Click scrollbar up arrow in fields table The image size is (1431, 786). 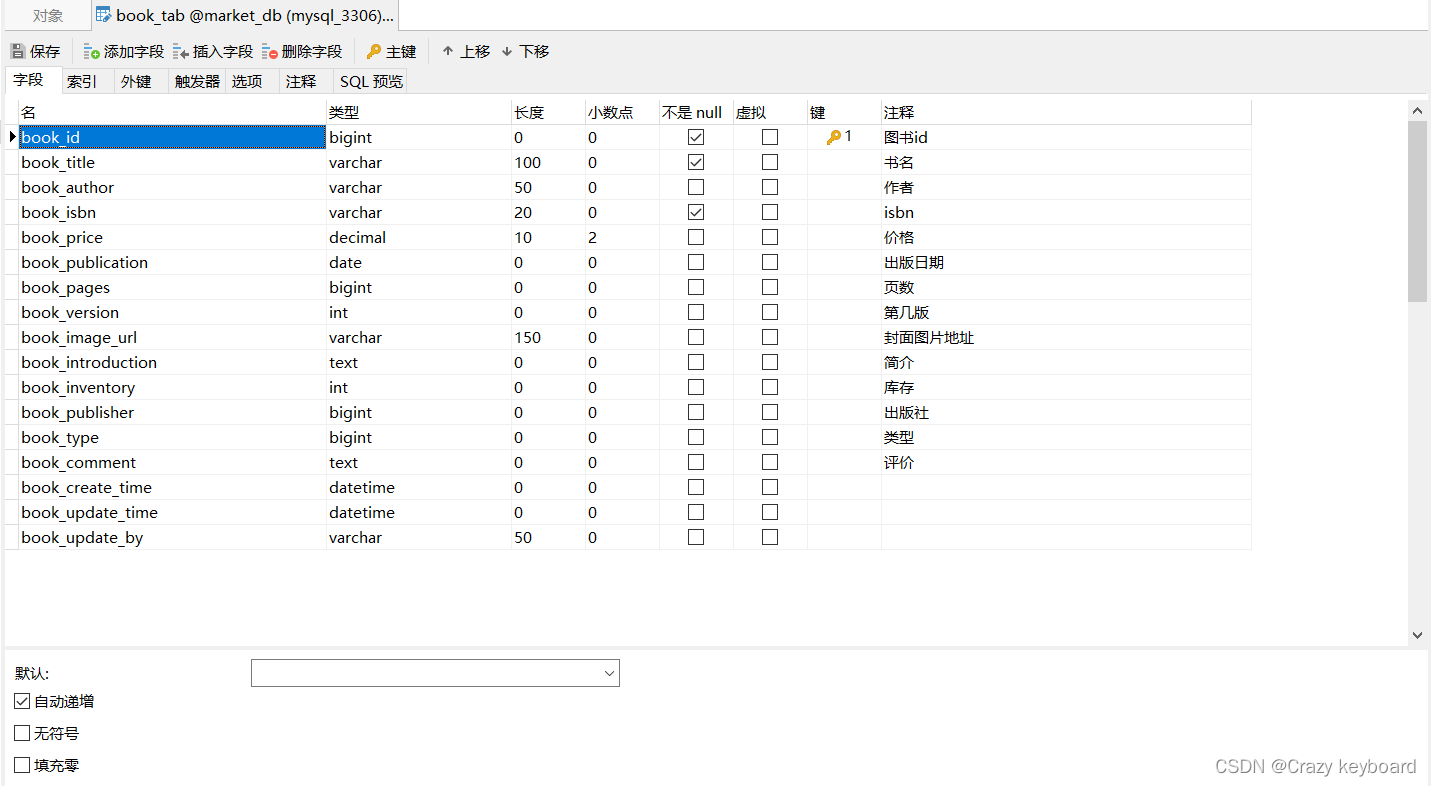point(1417,110)
